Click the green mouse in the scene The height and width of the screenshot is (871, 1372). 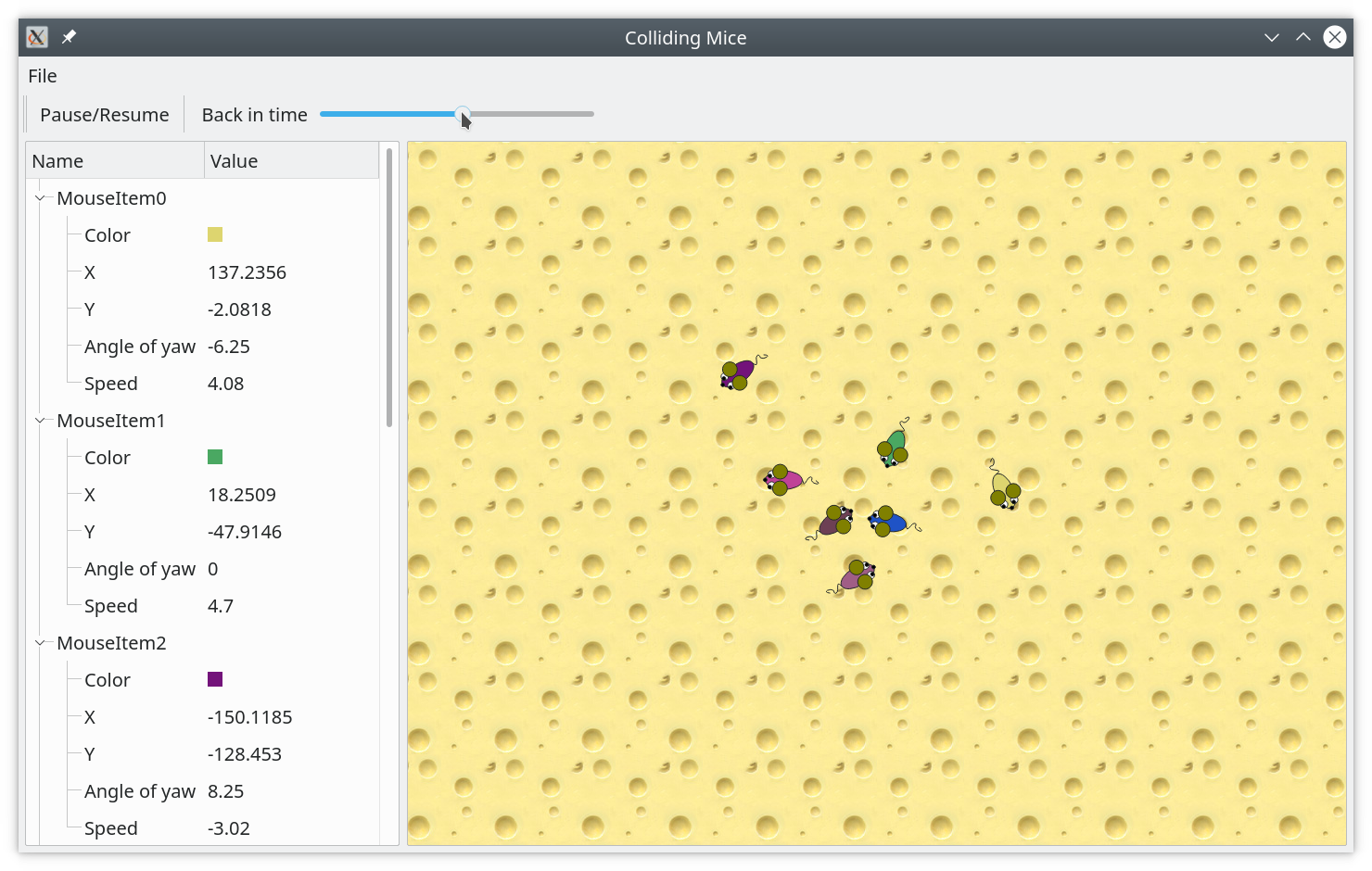[x=895, y=445]
